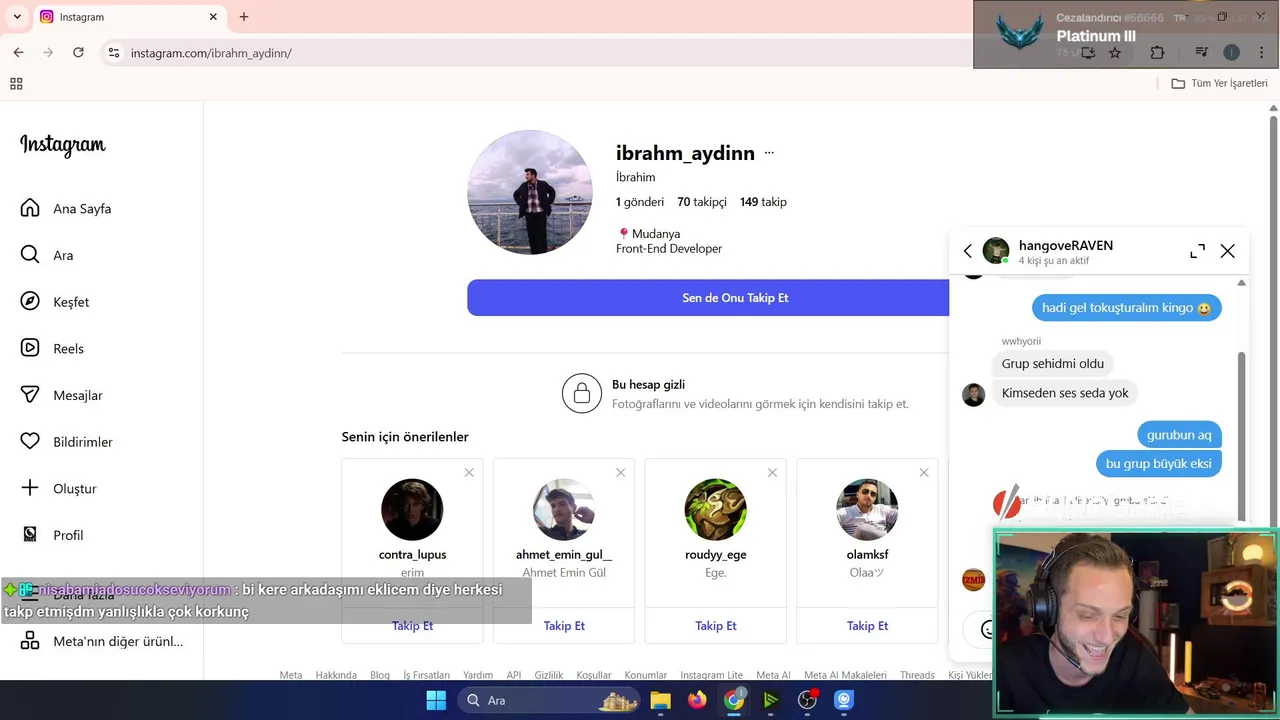Viewport: 1280px width, 720px height.
Task: Click the hangoveRAVEN chat title
Action: (x=1065, y=245)
